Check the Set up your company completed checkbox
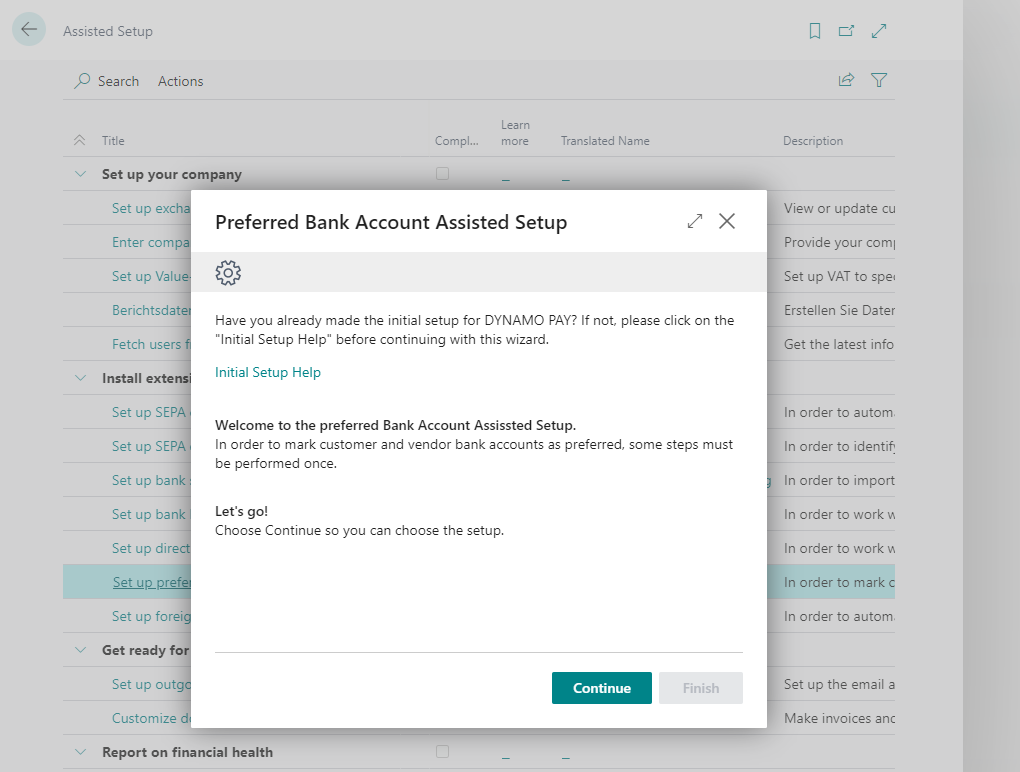Screen dimensions: 1020x772 click(442, 173)
